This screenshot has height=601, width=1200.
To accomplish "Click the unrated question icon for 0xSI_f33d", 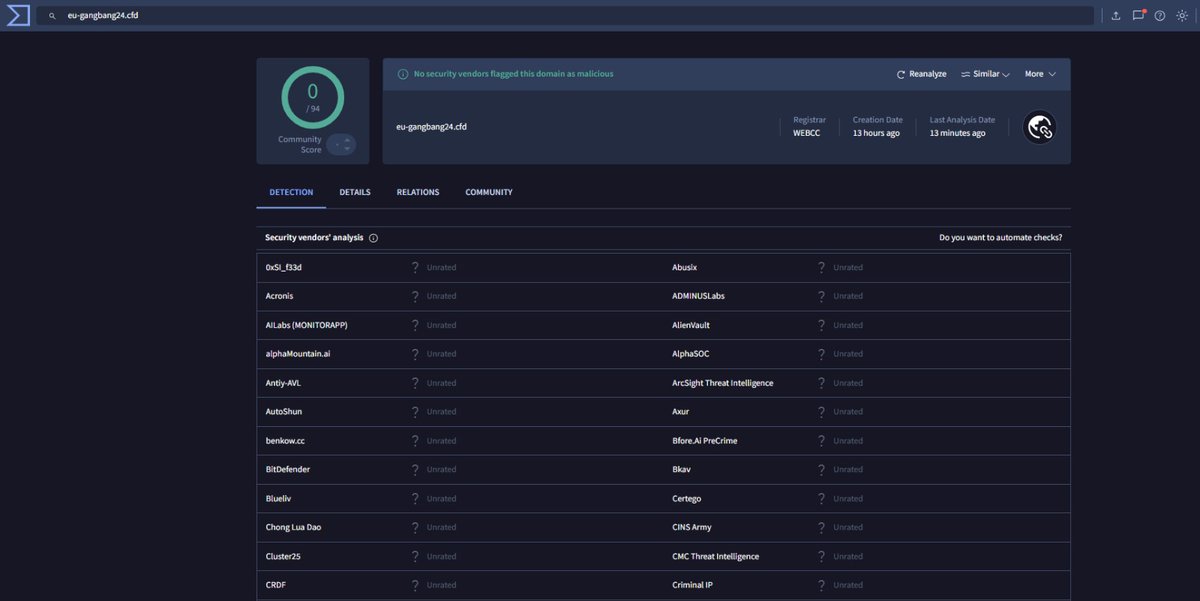I will (415, 267).
